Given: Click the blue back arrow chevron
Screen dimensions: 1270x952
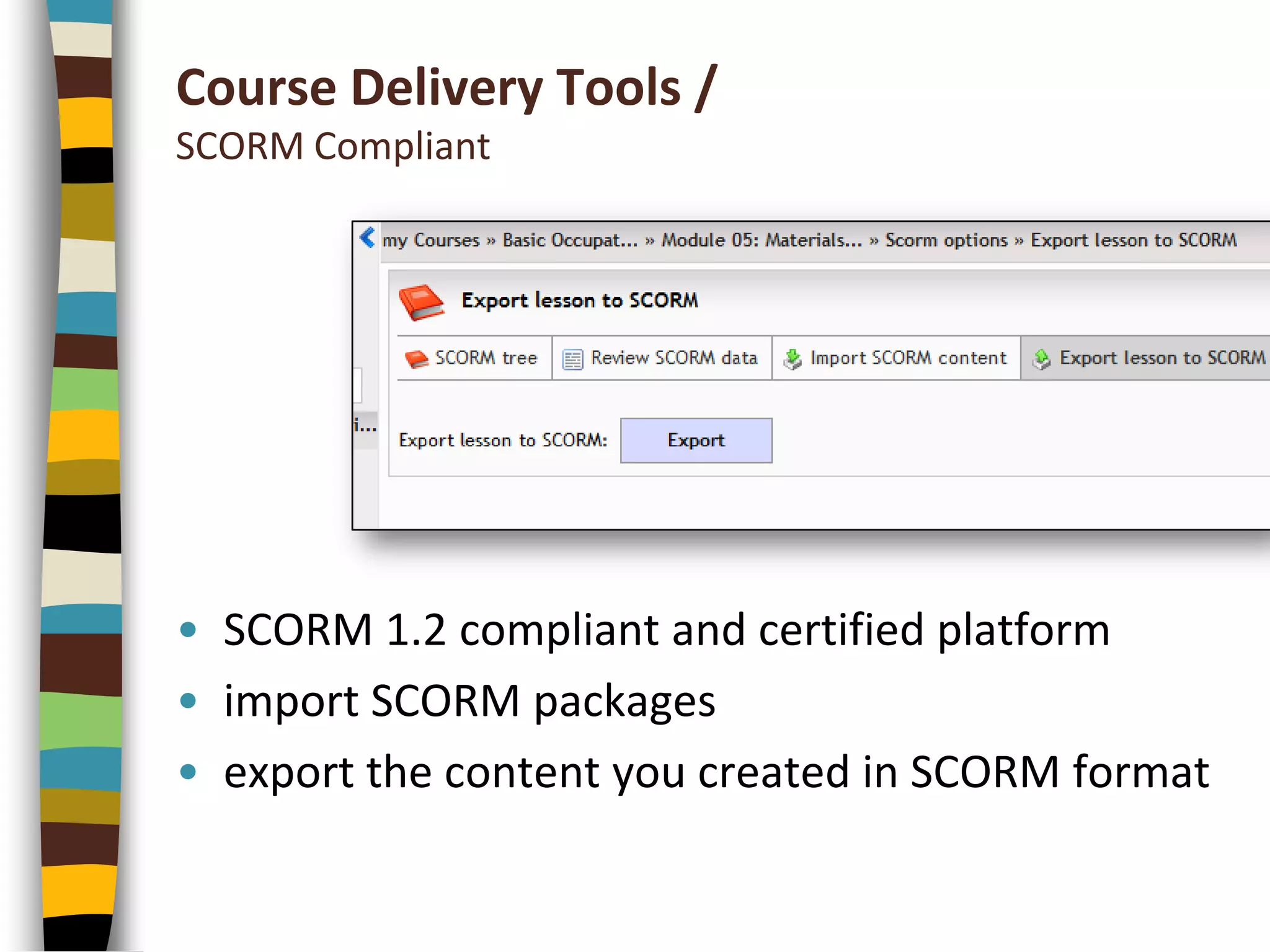Looking at the screenshot, I should point(367,237).
